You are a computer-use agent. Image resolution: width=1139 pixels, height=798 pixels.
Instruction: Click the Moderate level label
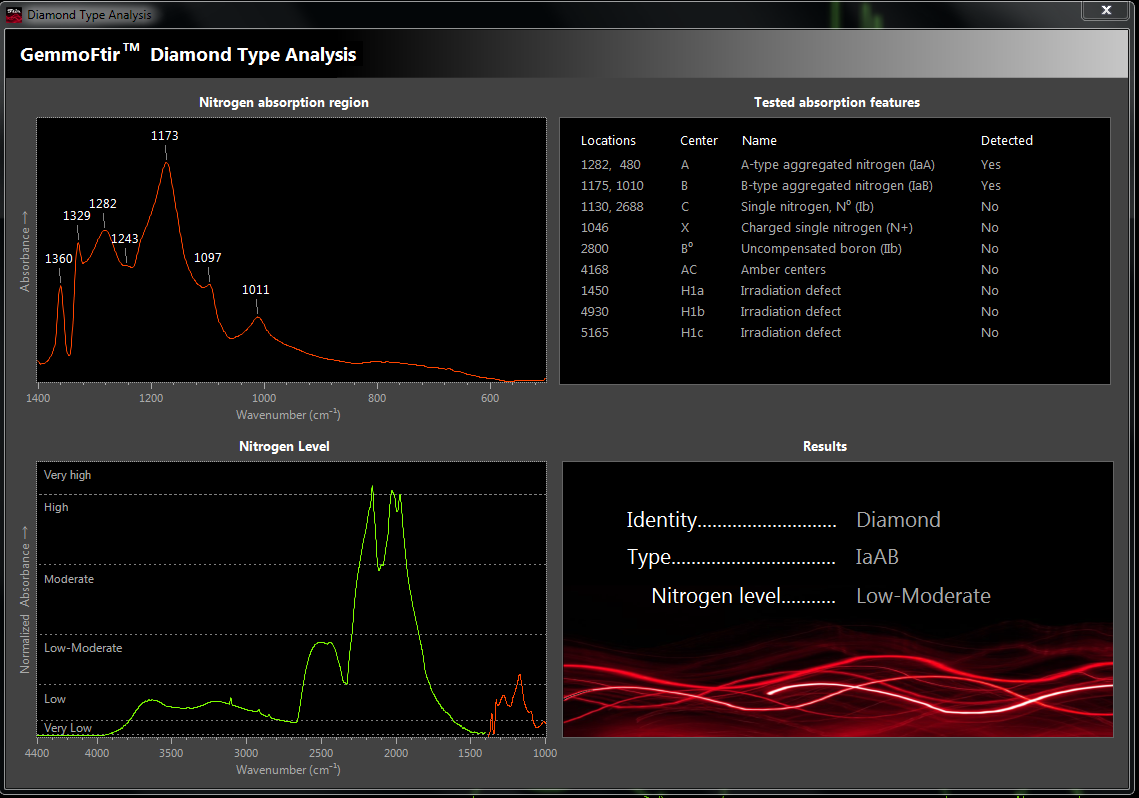(x=68, y=579)
